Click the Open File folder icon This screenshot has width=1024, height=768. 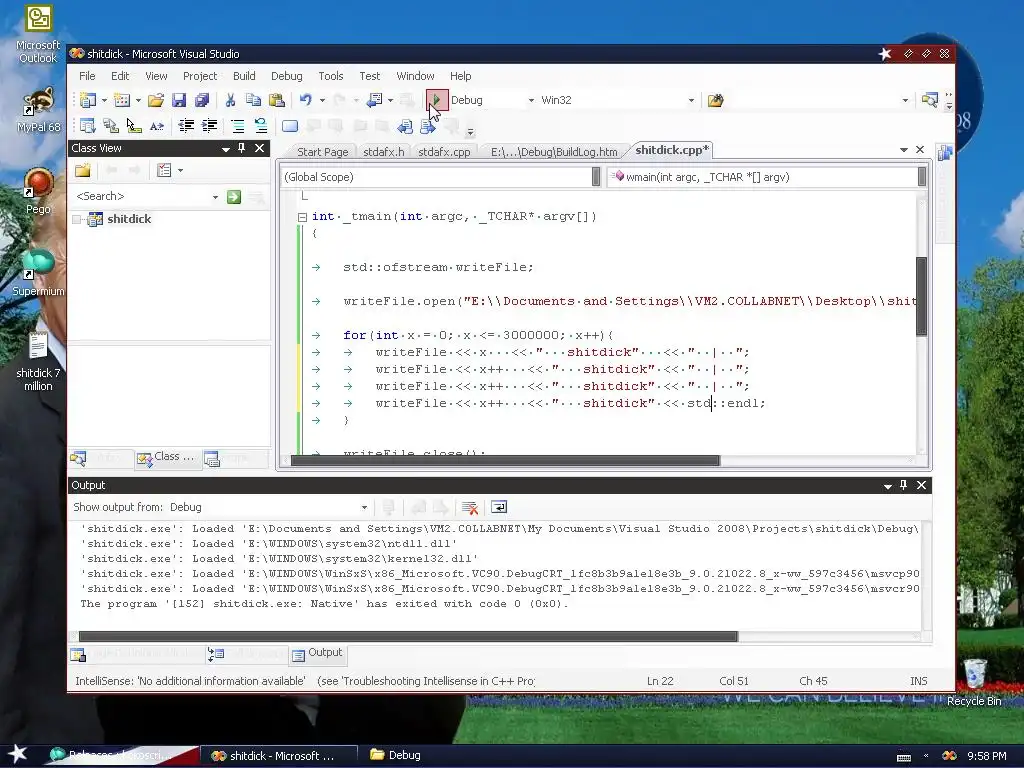(x=155, y=101)
